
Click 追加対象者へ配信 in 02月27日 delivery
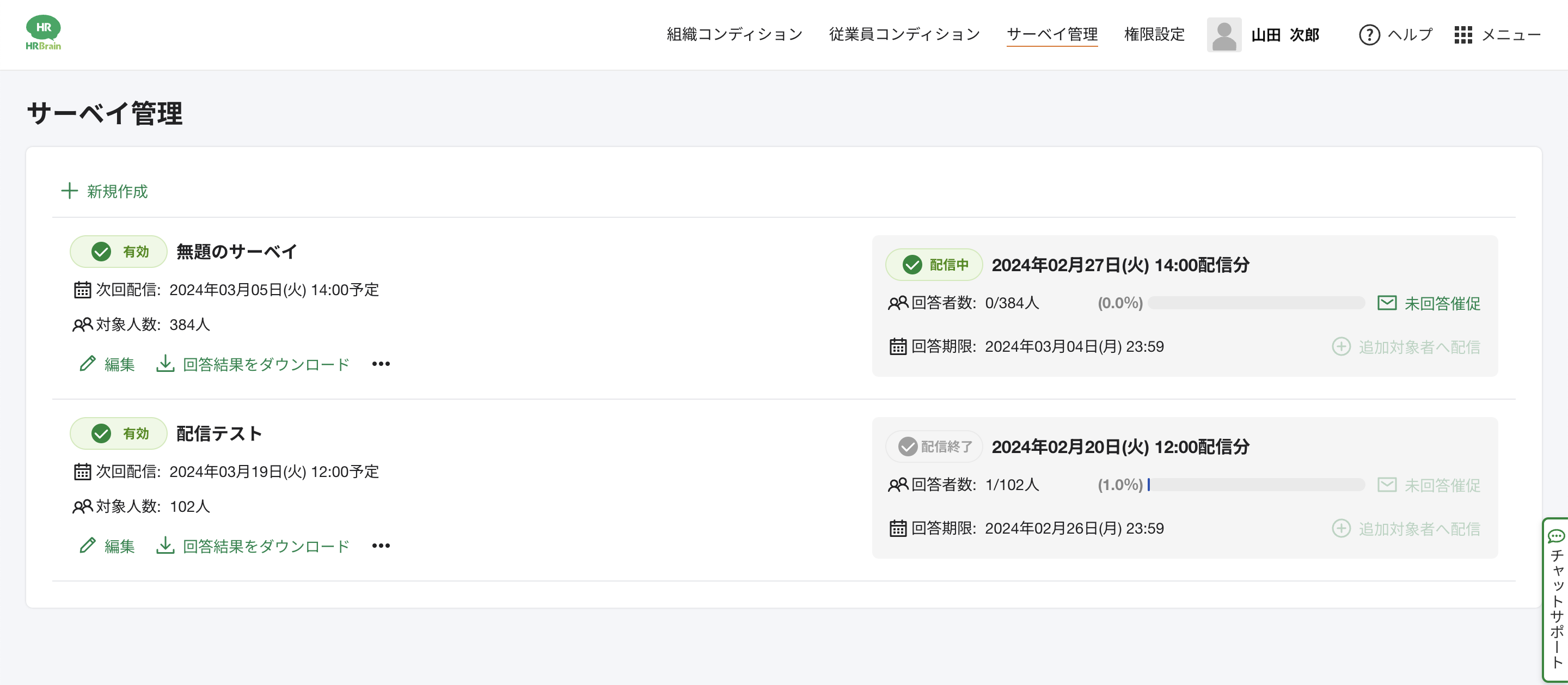[1419, 347]
